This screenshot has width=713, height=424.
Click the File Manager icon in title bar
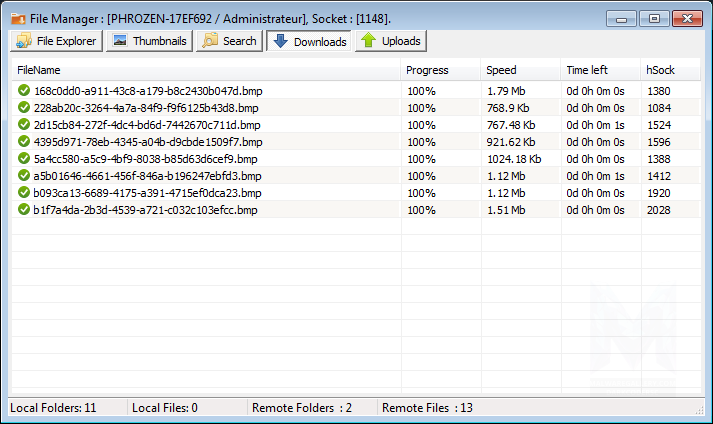17,17
